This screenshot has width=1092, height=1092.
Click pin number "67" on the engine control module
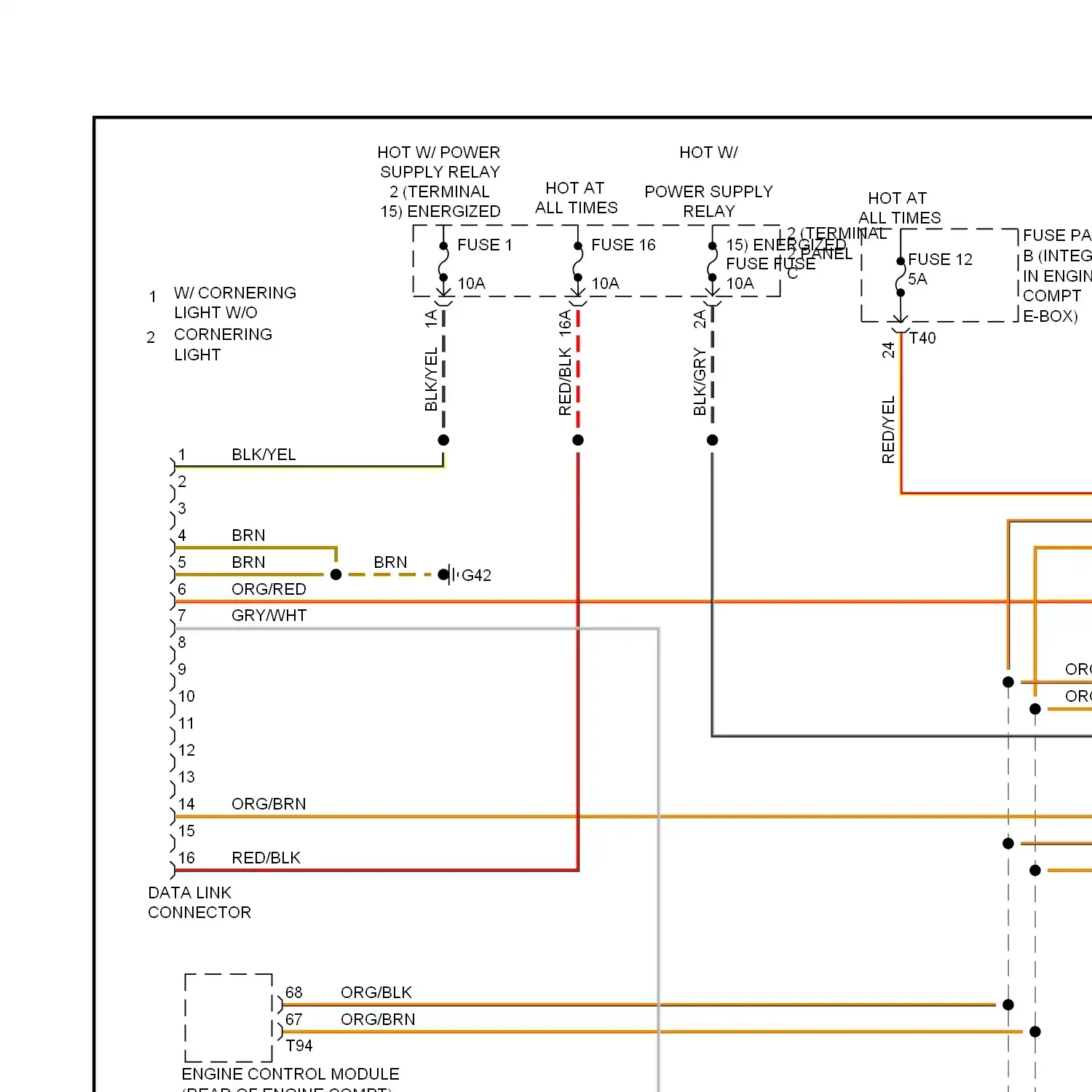coord(294,1020)
